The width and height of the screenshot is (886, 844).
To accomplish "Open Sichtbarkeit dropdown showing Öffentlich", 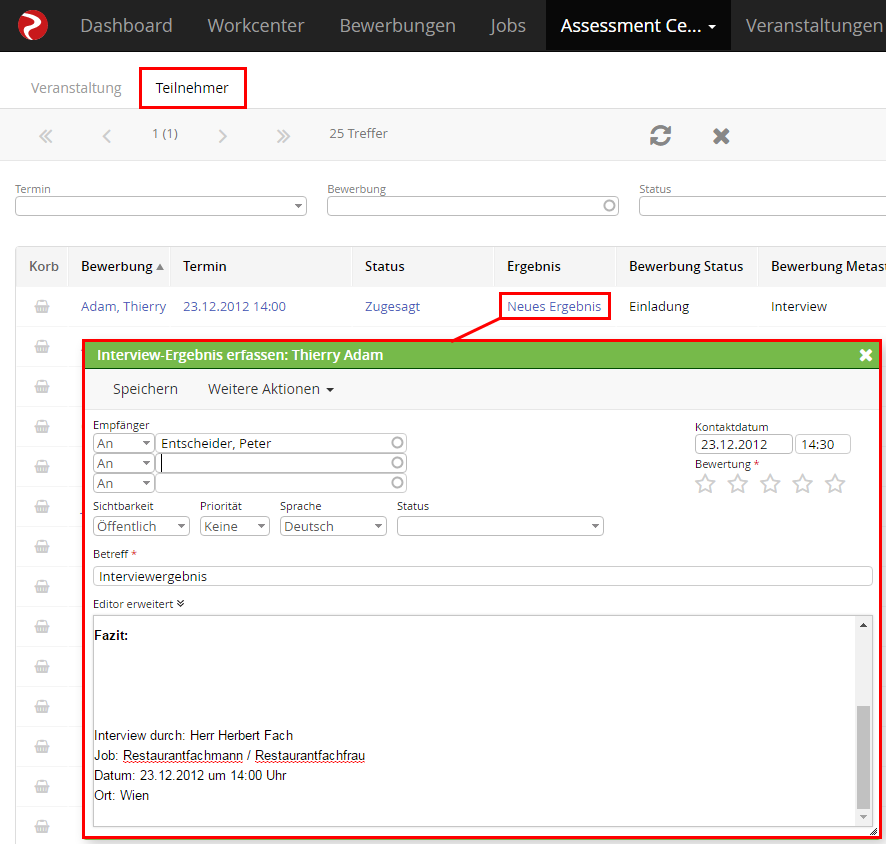I will tap(141, 526).
